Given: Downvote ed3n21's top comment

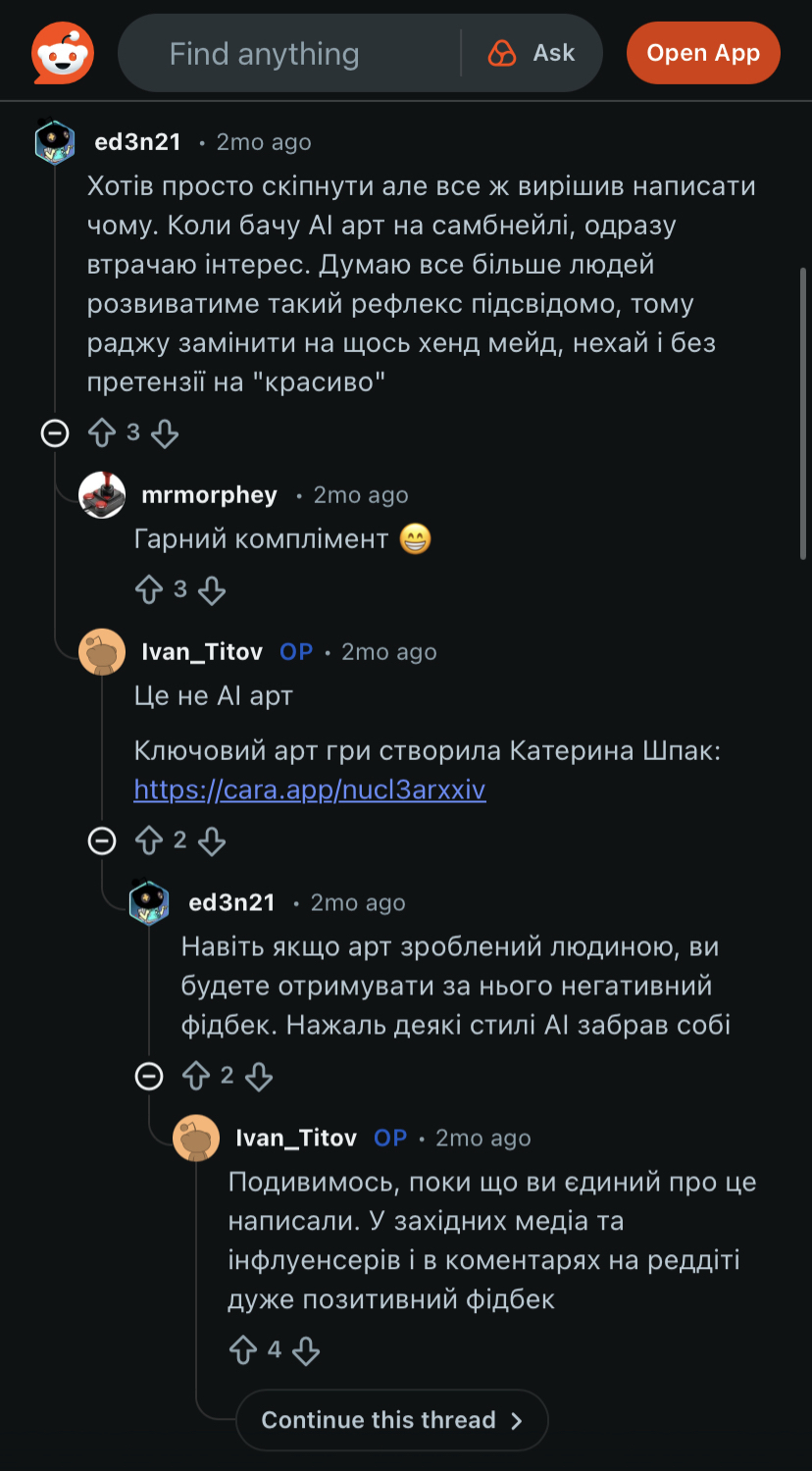Looking at the screenshot, I should [x=165, y=432].
